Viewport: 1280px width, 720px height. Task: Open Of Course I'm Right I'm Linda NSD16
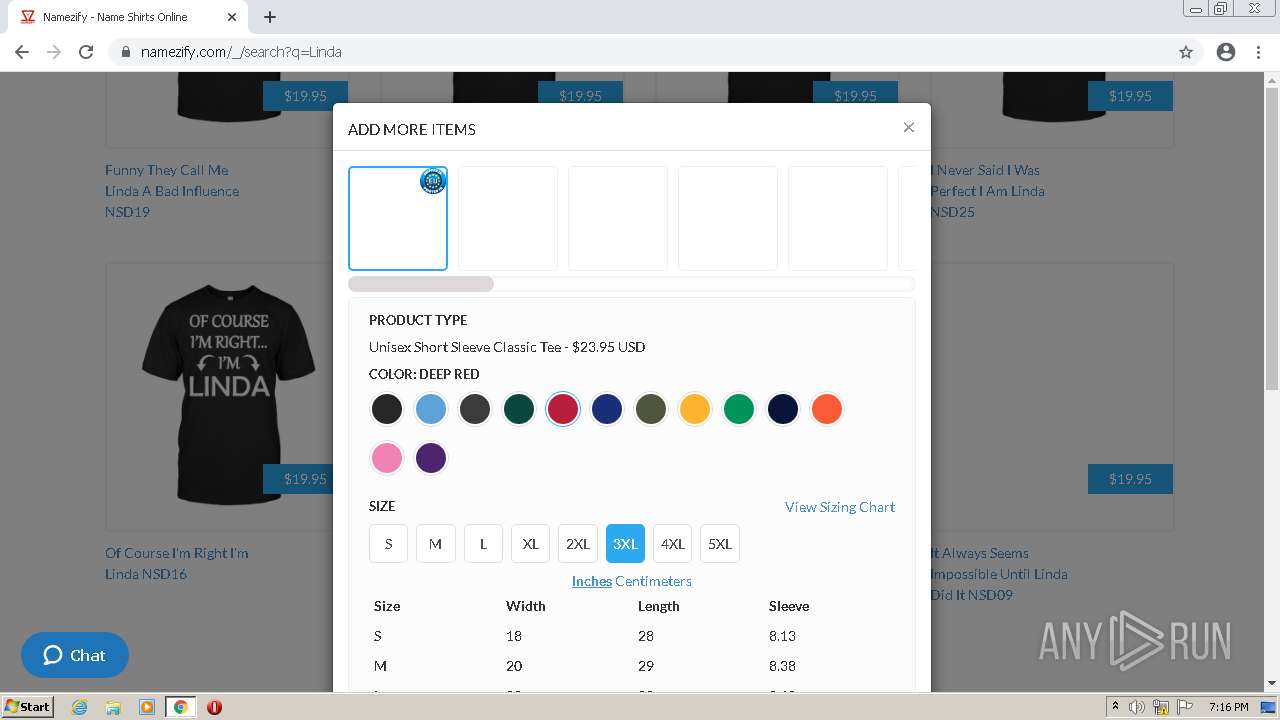[177, 563]
